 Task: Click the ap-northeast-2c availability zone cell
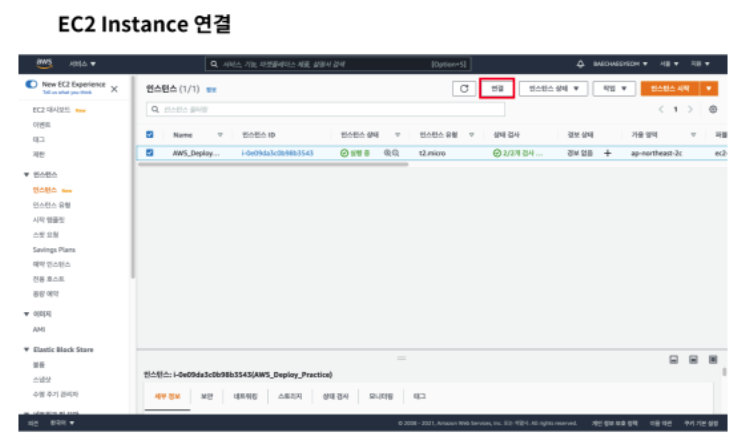(656, 153)
